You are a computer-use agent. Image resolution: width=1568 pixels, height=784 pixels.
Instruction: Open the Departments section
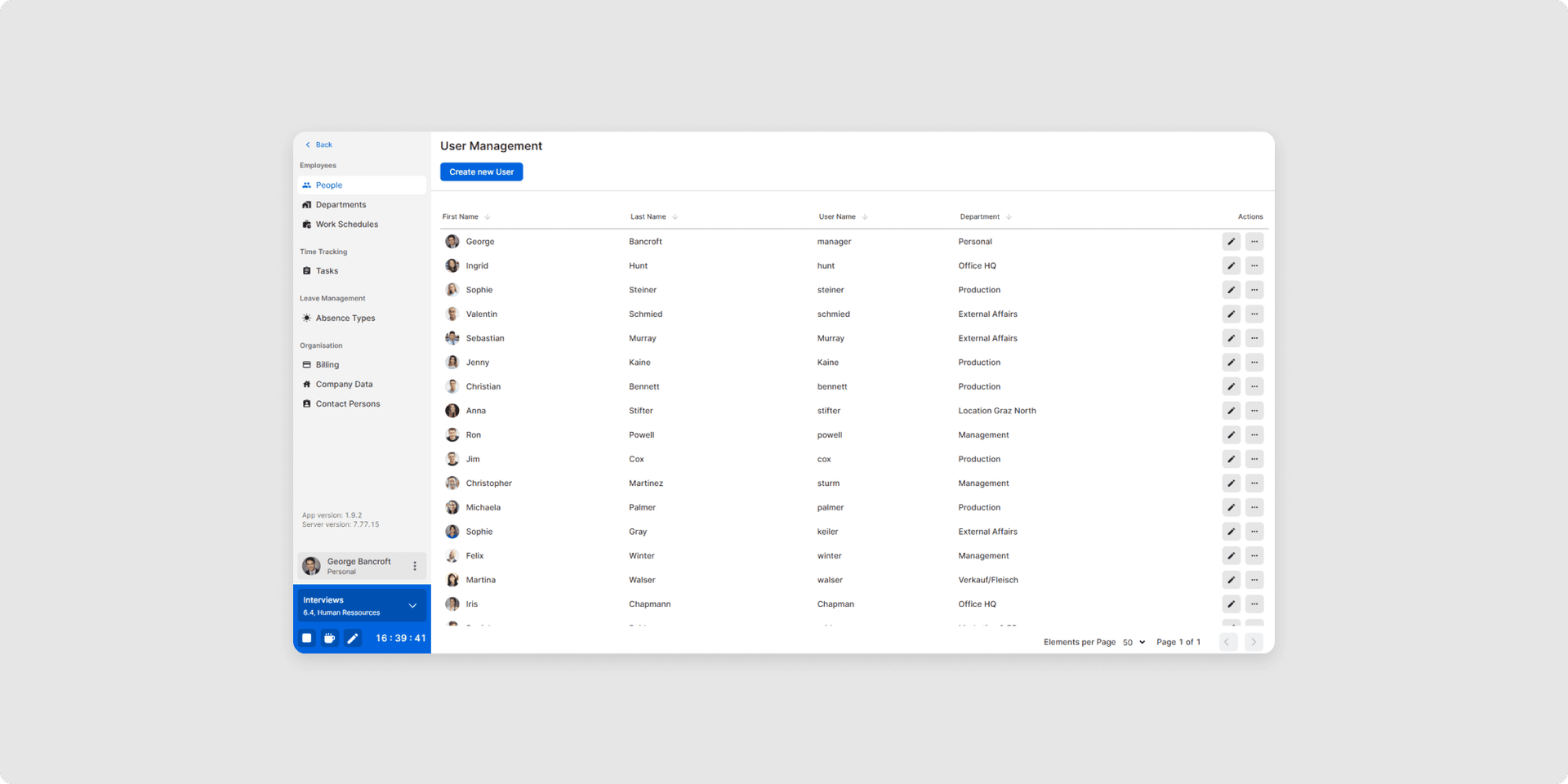(362, 205)
